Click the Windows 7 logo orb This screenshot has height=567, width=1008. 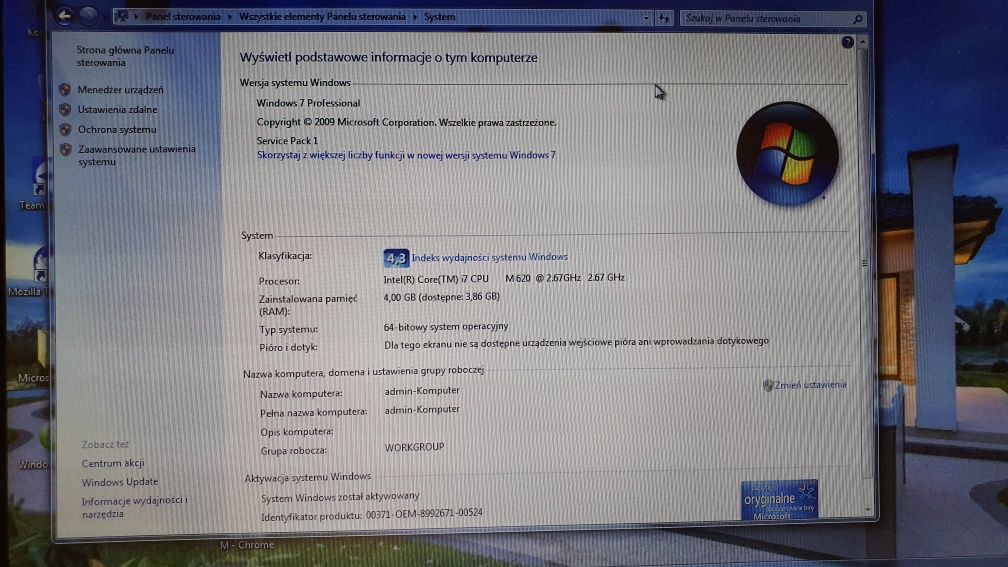(788, 154)
